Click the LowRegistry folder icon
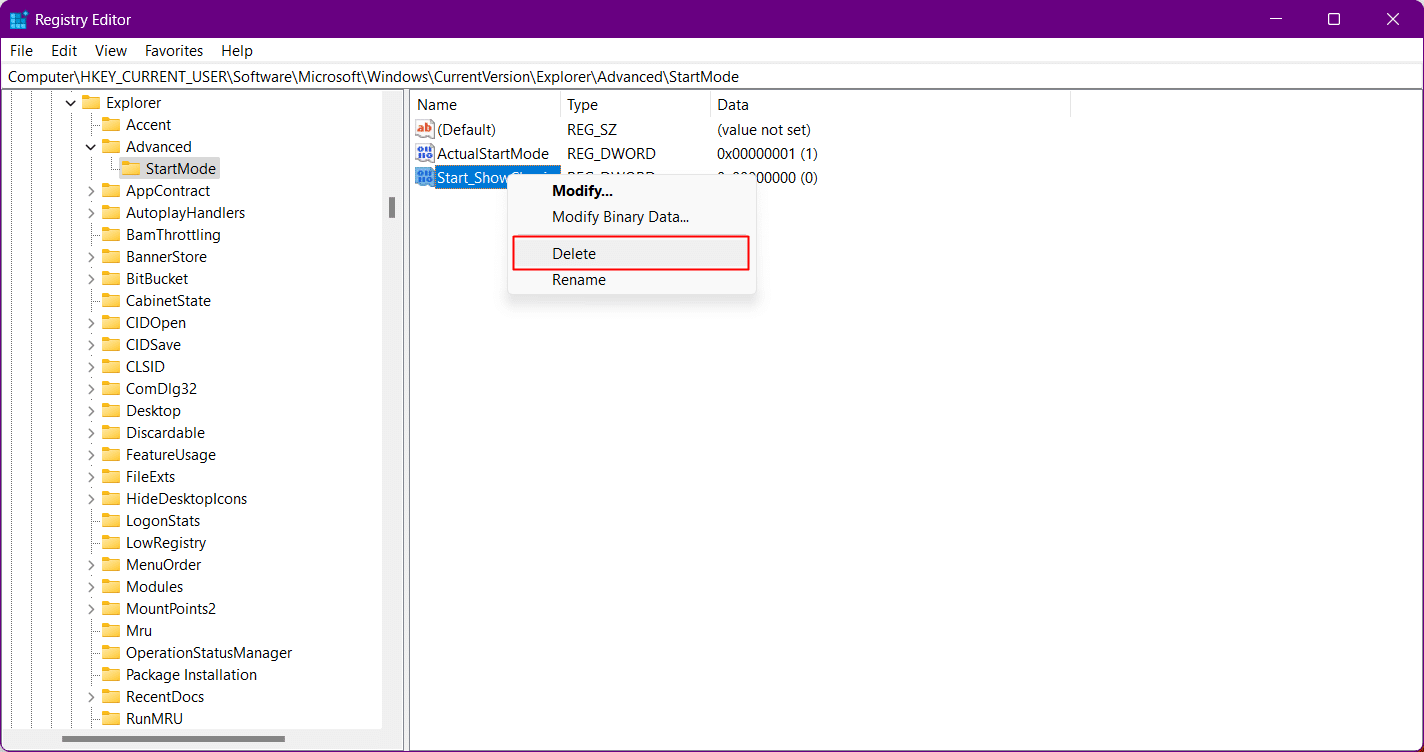Screen dimensions: 1424x752 click(111, 543)
